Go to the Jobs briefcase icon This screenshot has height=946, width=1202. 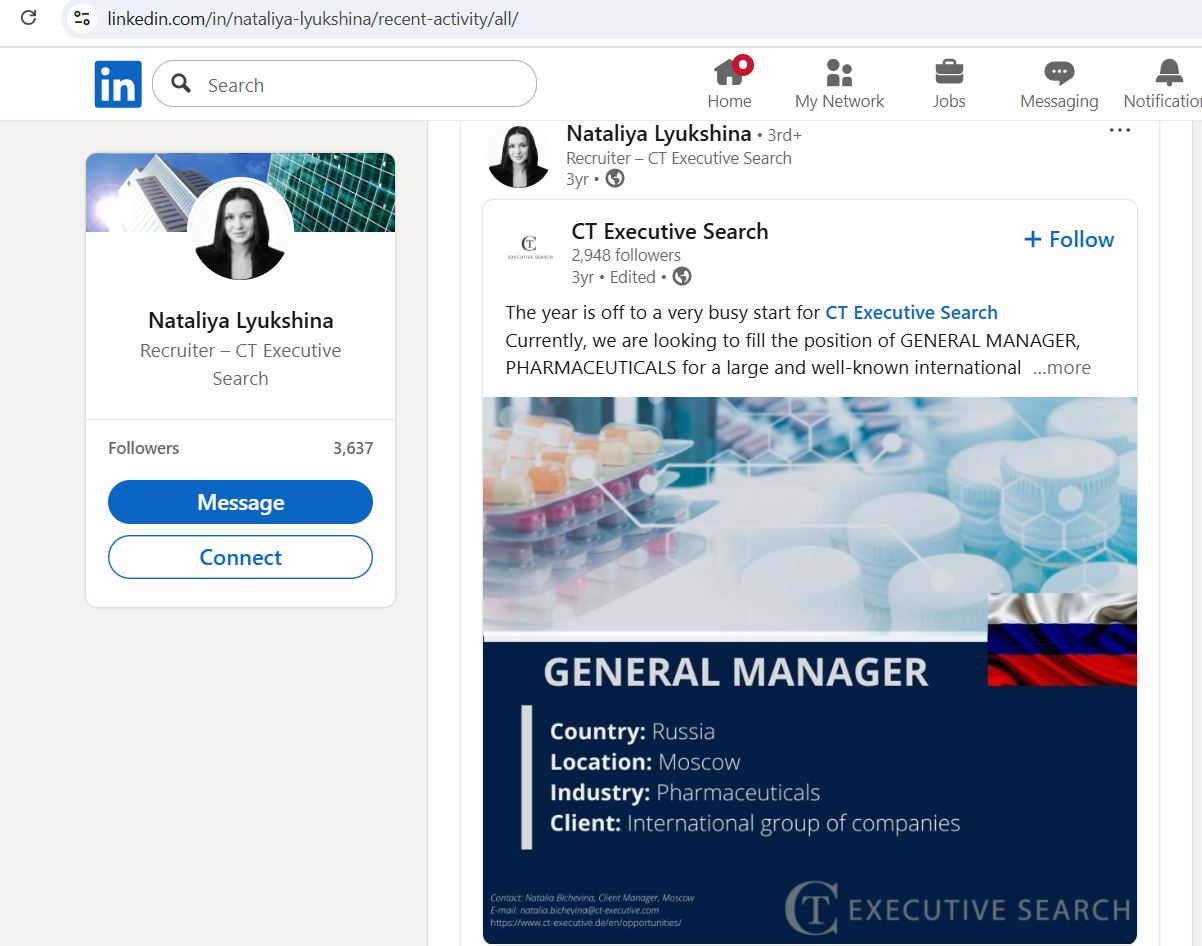[x=949, y=74]
